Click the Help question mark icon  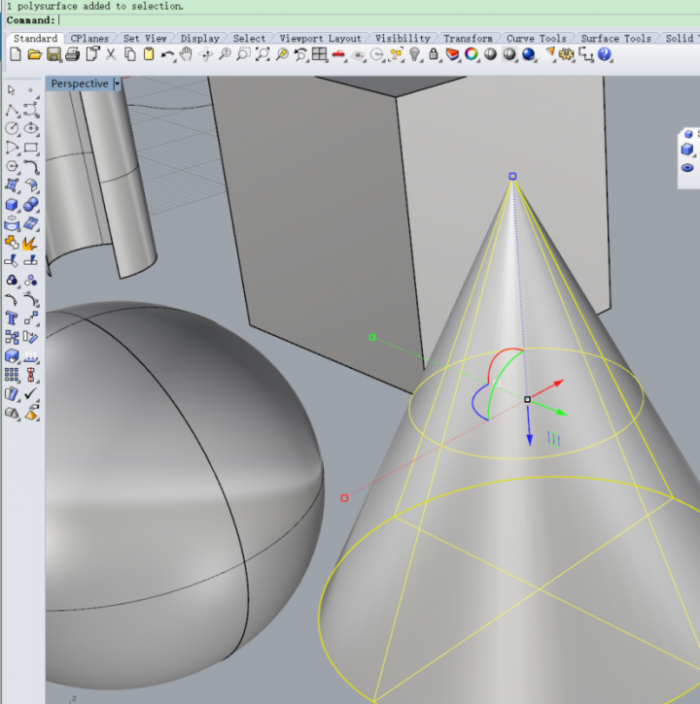605,54
